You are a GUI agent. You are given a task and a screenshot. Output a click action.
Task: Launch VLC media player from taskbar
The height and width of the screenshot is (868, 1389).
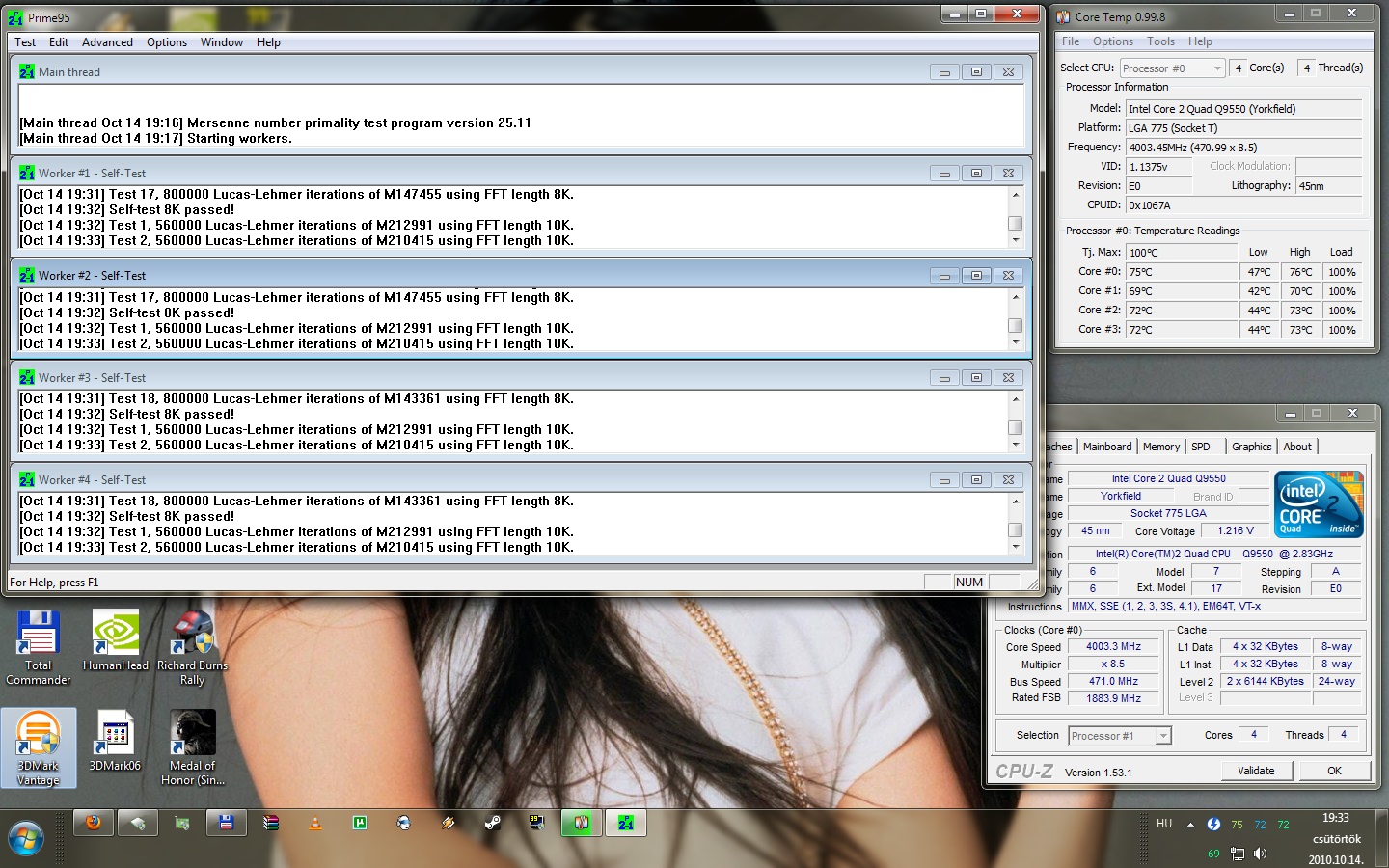point(315,823)
